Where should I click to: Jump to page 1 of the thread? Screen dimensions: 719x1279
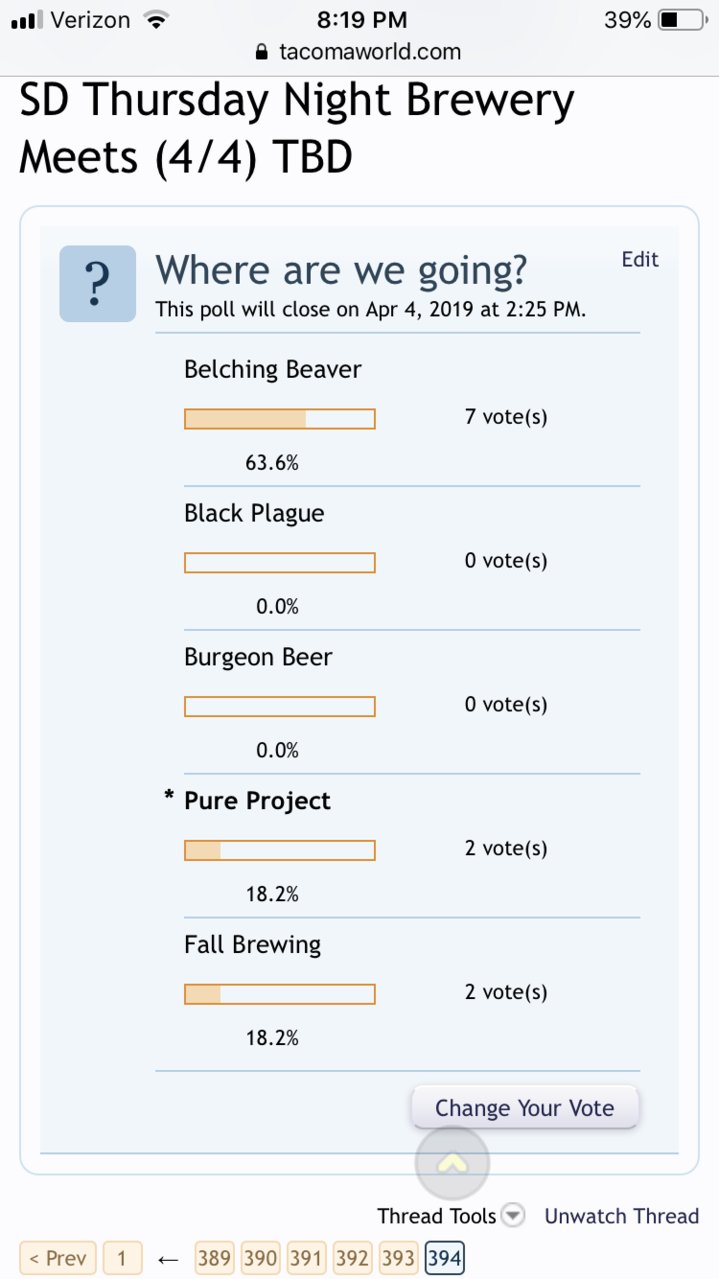coord(122,1258)
